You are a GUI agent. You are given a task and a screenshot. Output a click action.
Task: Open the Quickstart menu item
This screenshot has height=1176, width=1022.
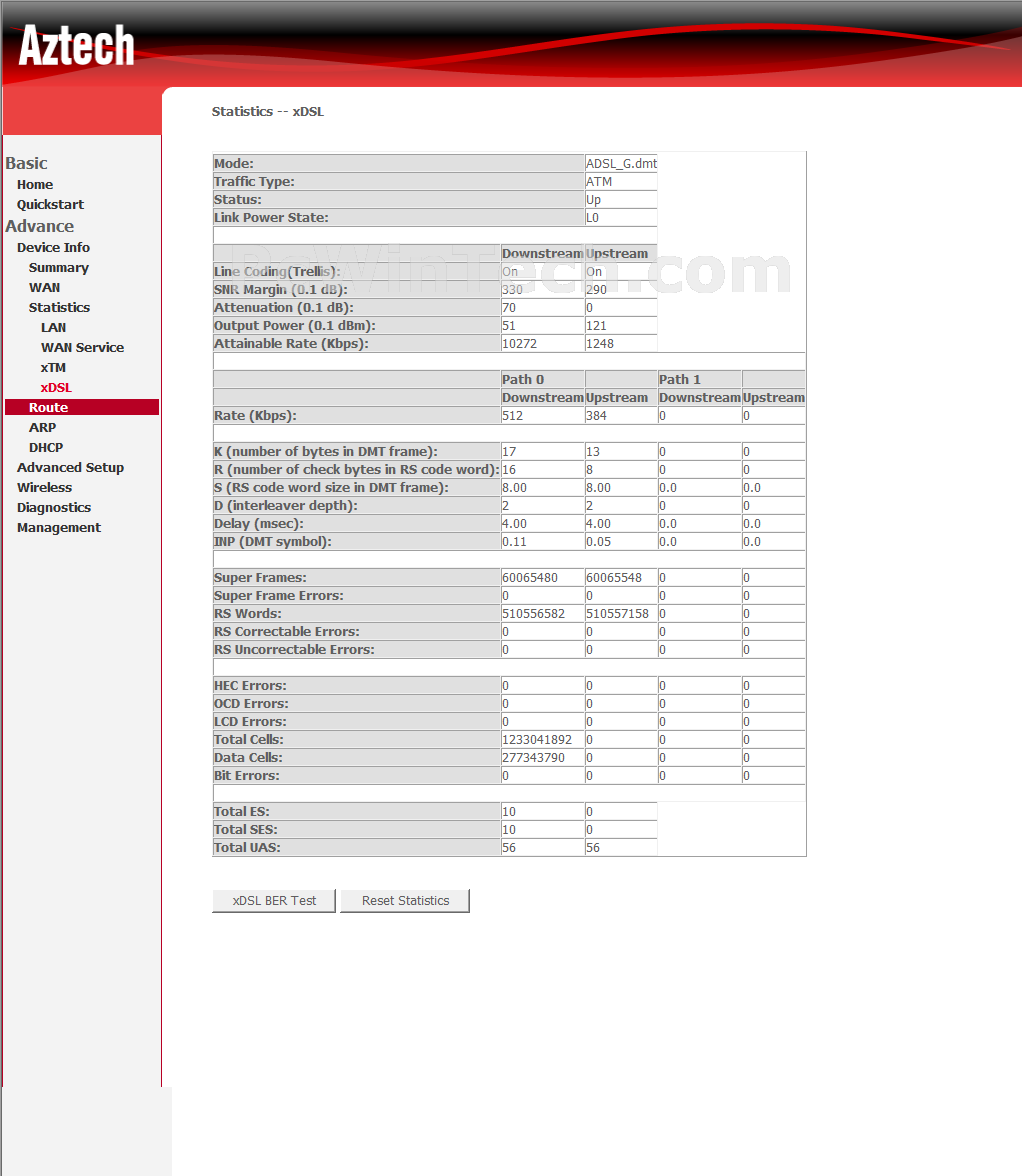50,205
